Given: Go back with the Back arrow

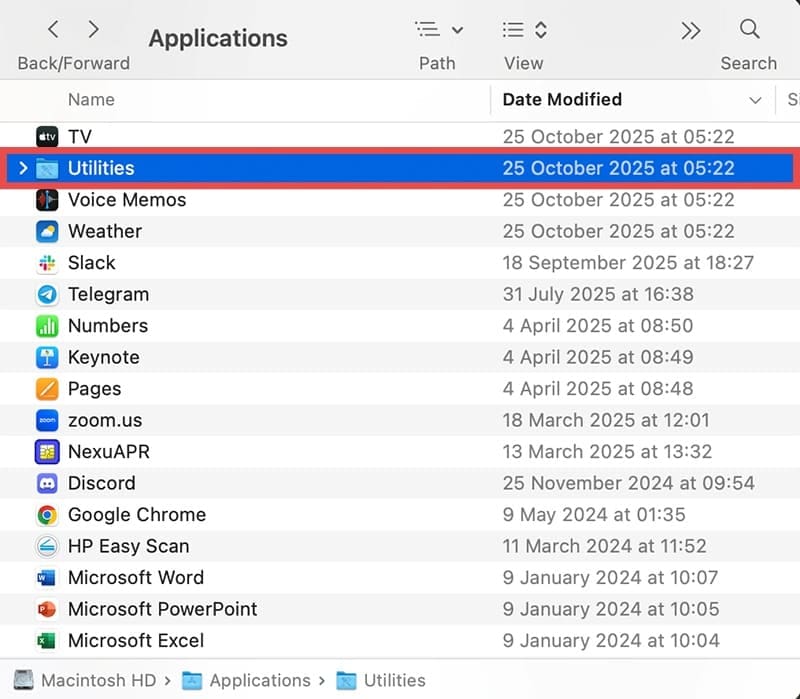Looking at the screenshot, I should tap(53, 30).
